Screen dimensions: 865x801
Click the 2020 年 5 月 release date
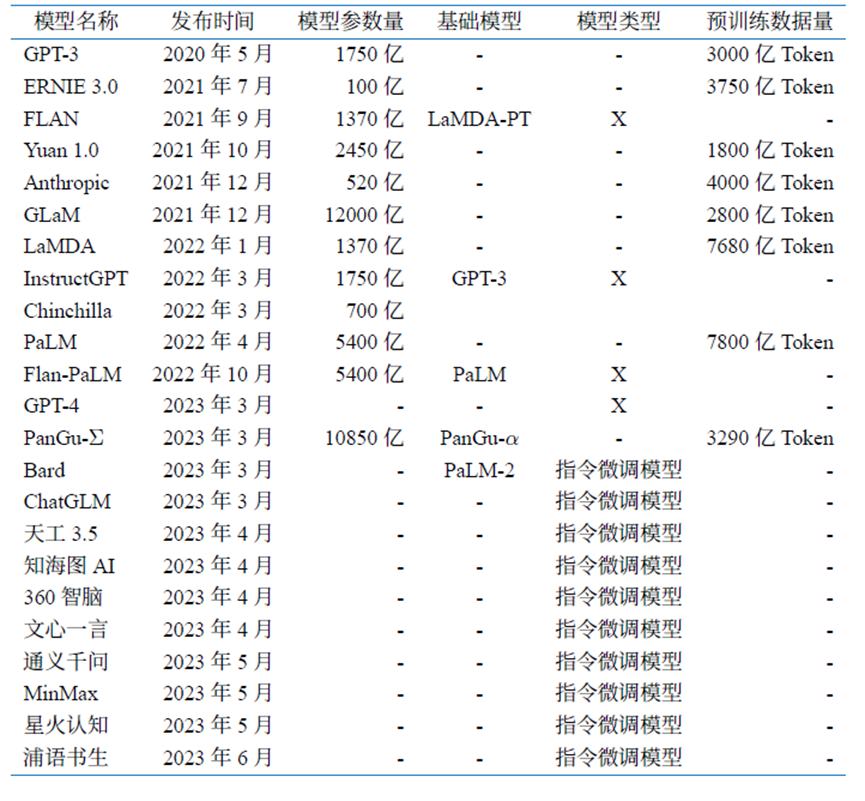point(218,54)
